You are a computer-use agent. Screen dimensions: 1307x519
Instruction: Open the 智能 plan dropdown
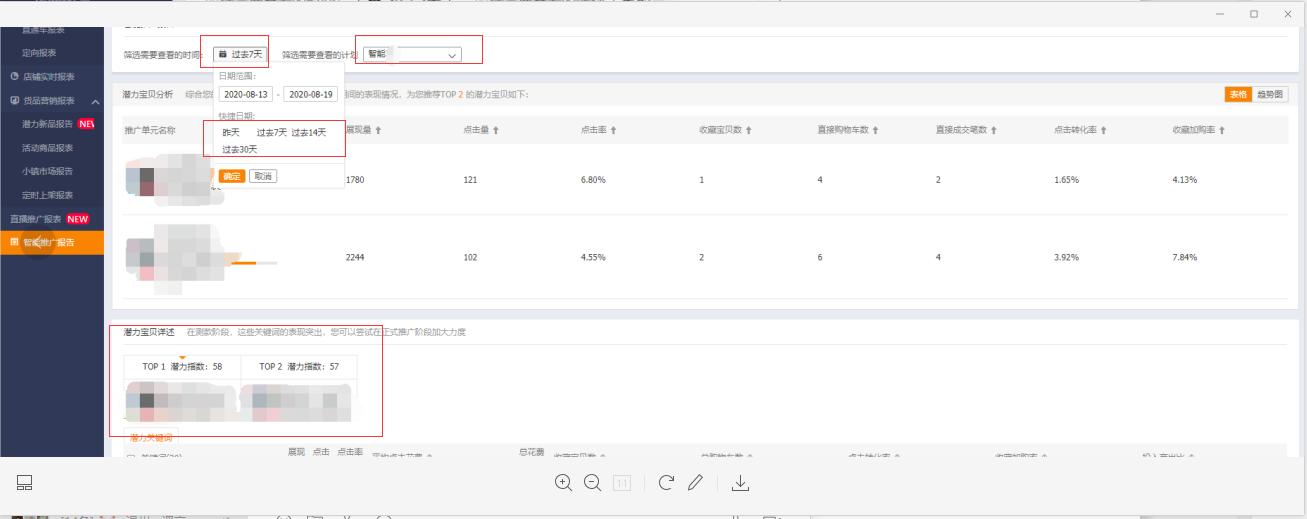(412, 54)
